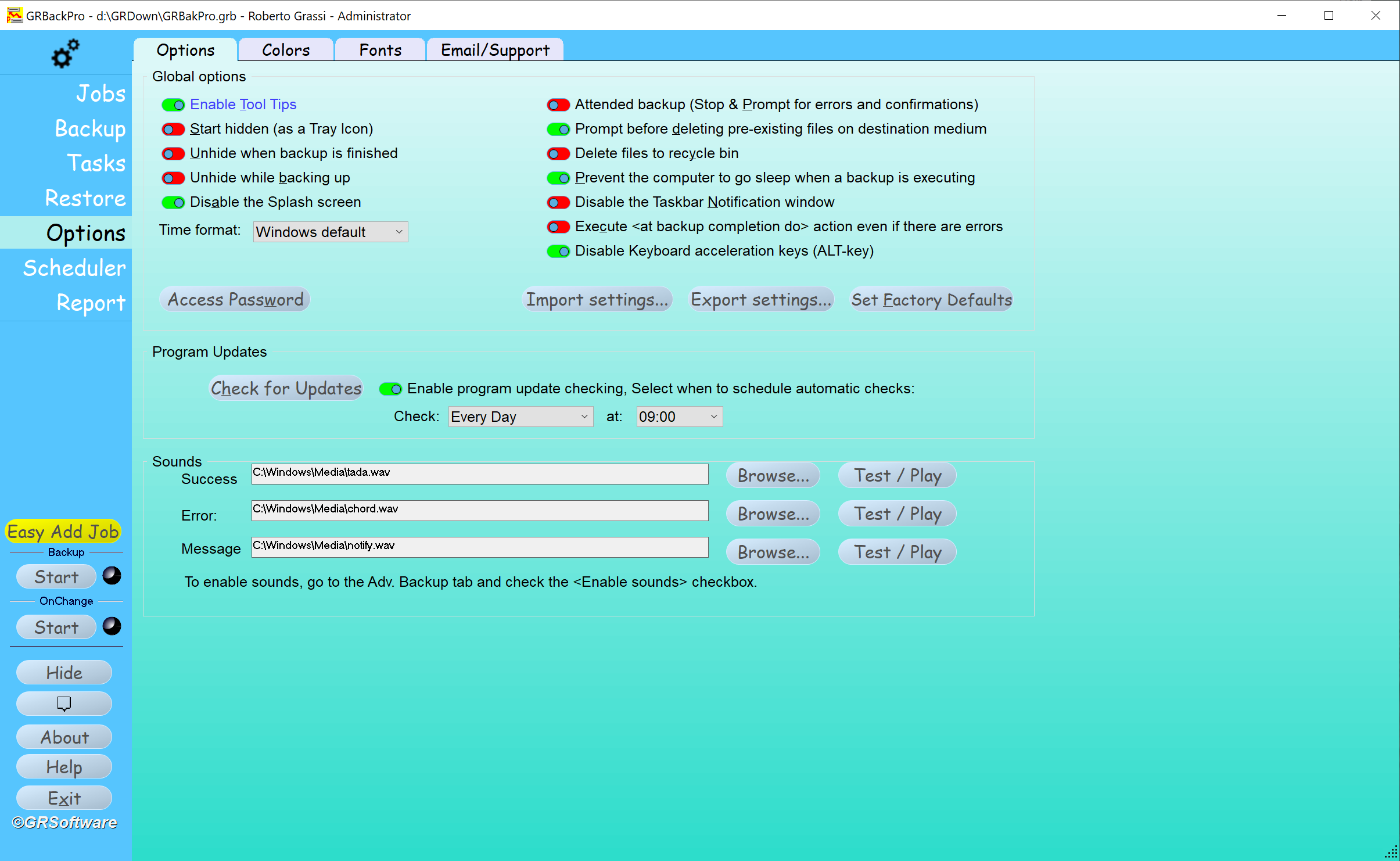
Task: Click the Check for Updates button
Action: (x=286, y=388)
